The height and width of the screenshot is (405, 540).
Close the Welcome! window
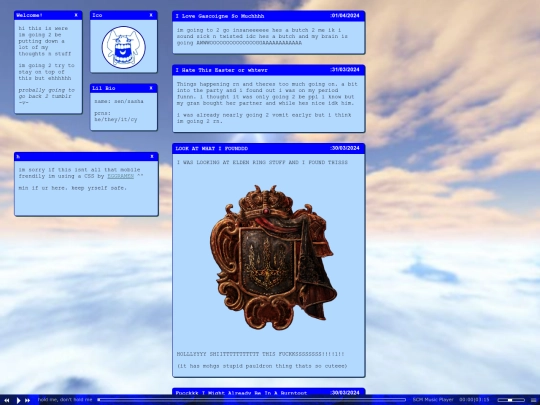click(76, 15)
